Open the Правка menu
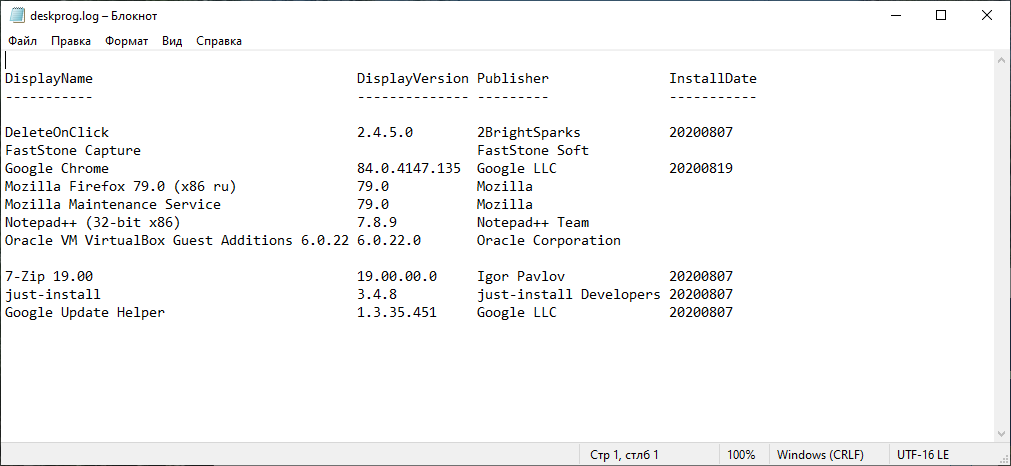The width and height of the screenshot is (1011, 466). [x=71, y=41]
